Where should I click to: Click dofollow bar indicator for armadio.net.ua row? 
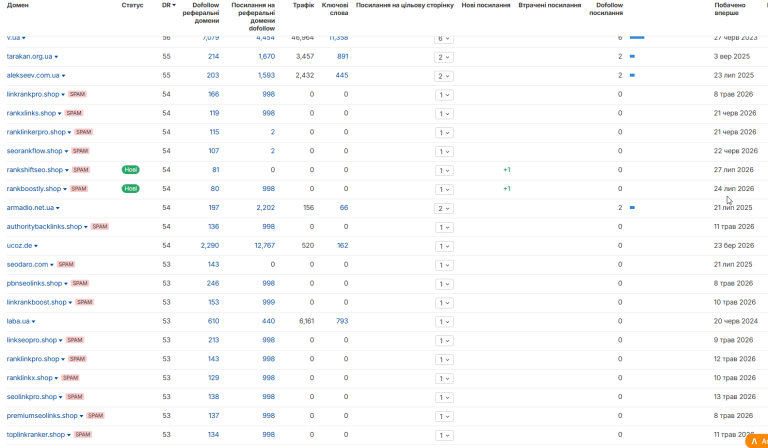[x=632, y=208]
